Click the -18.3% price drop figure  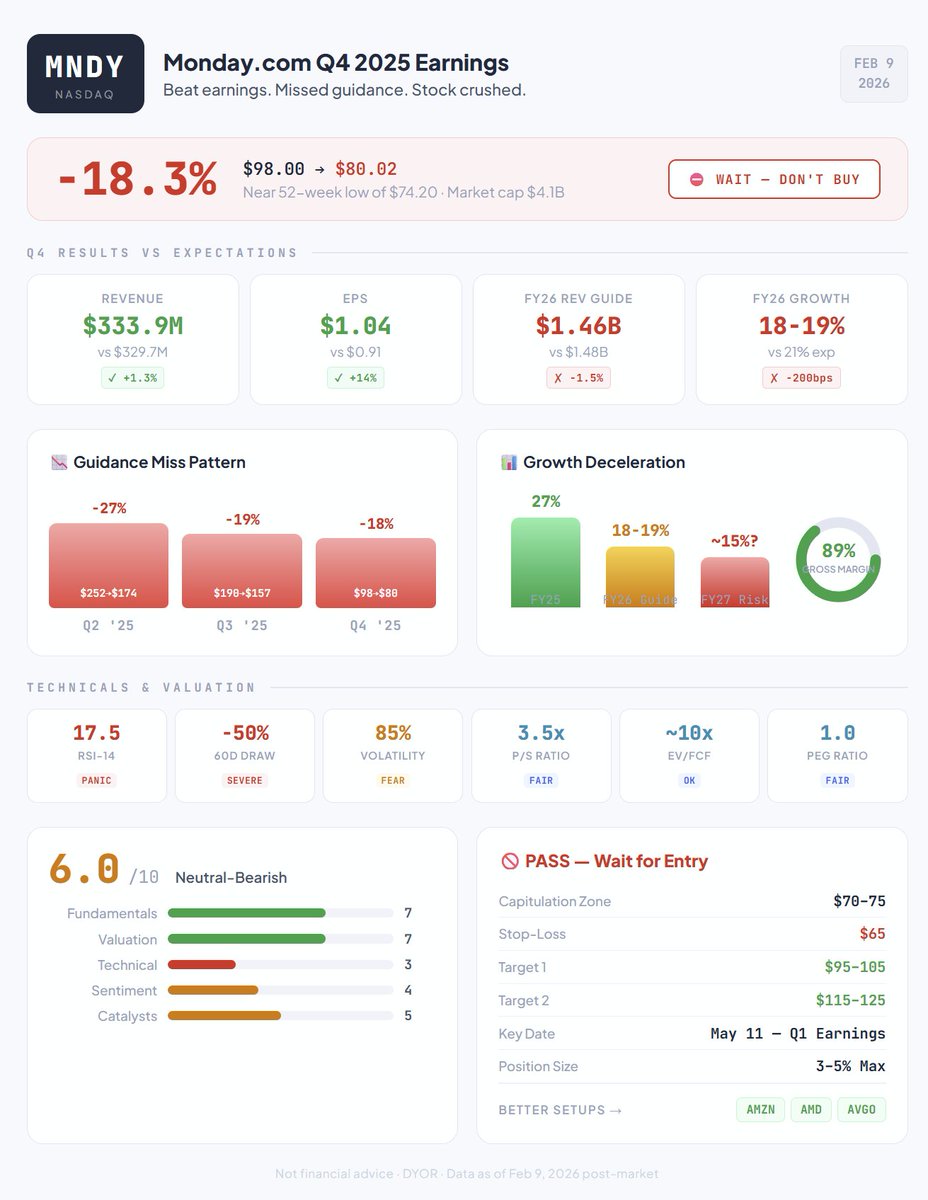point(137,180)
